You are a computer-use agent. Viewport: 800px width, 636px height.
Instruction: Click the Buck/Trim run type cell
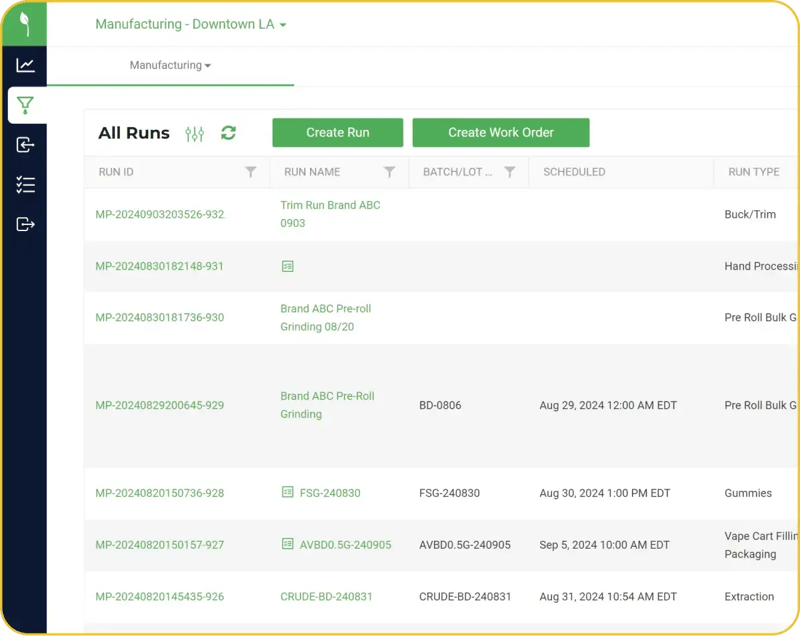pos(750,214)
